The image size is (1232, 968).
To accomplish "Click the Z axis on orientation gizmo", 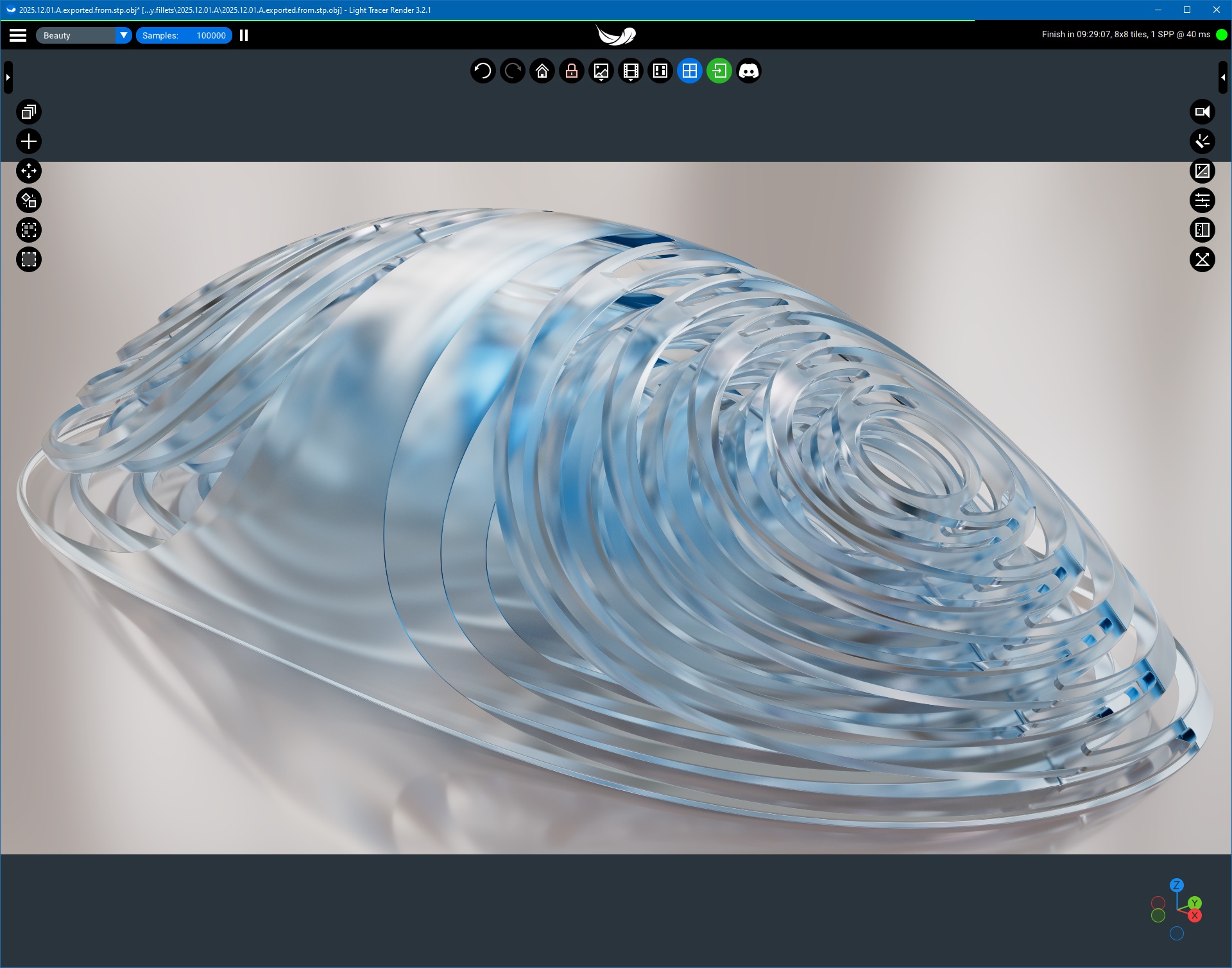I will 1176,885.
